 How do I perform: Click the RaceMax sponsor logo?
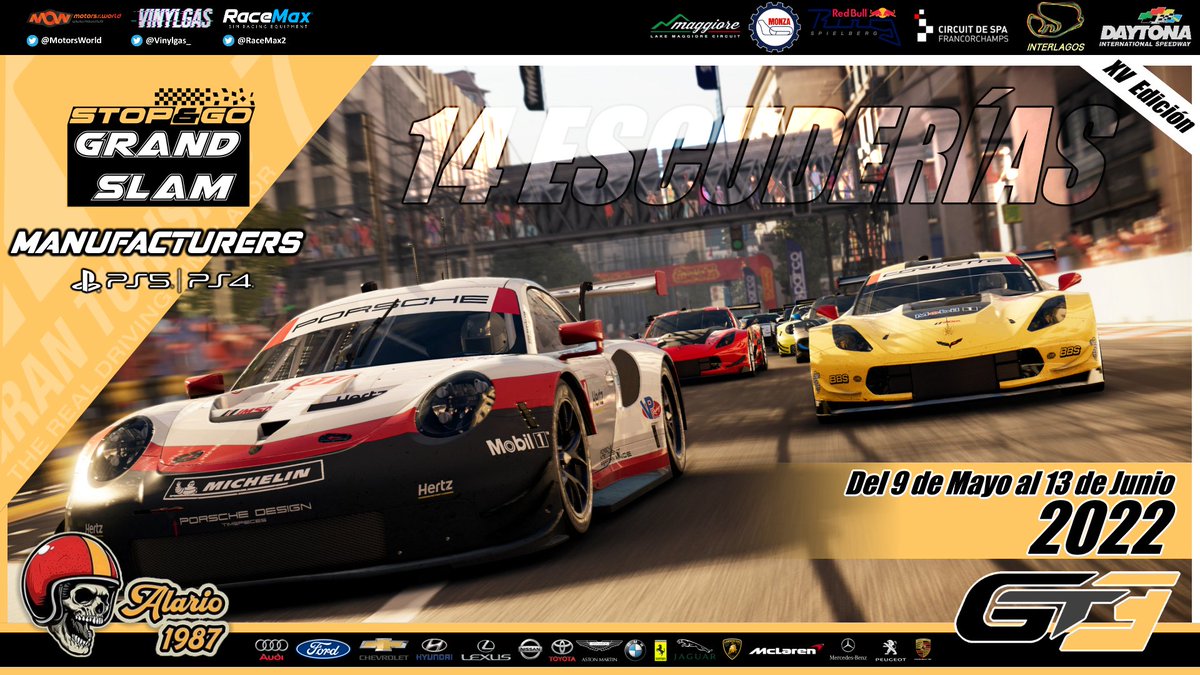click(266, 18)
